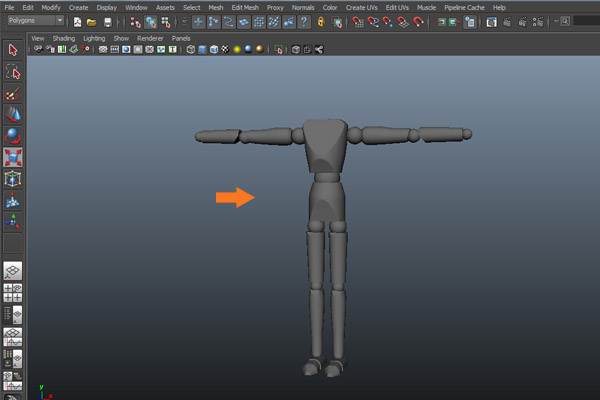Choose the Paint Selection tool

coord(13,94)
